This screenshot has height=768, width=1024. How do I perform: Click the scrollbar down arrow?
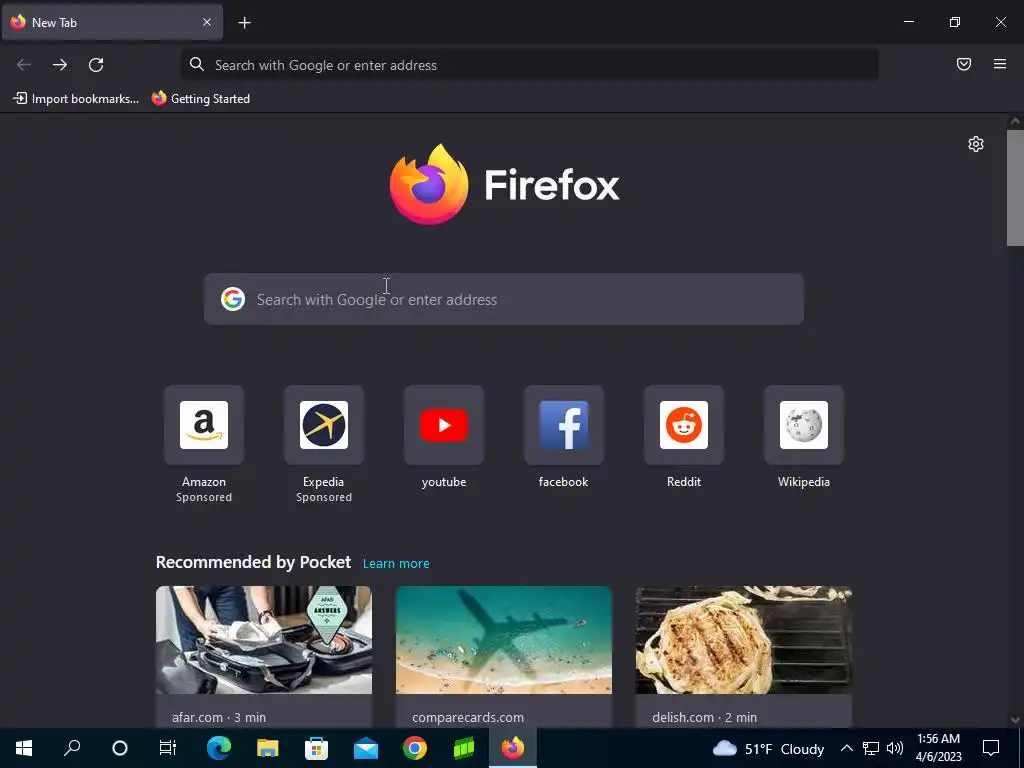(x=1015, y=720)
